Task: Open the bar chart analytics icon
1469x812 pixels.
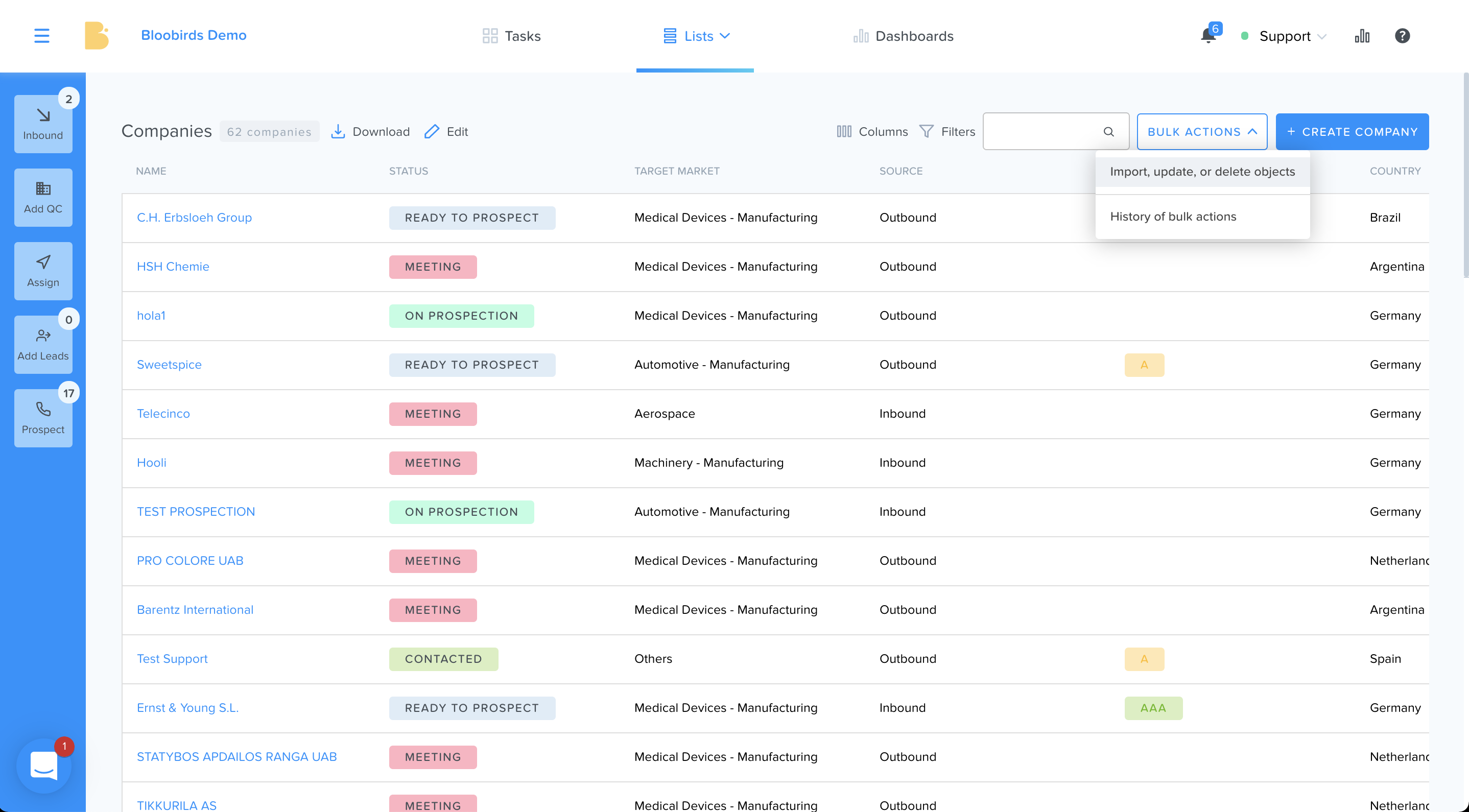Action: tap(1362, 36)
